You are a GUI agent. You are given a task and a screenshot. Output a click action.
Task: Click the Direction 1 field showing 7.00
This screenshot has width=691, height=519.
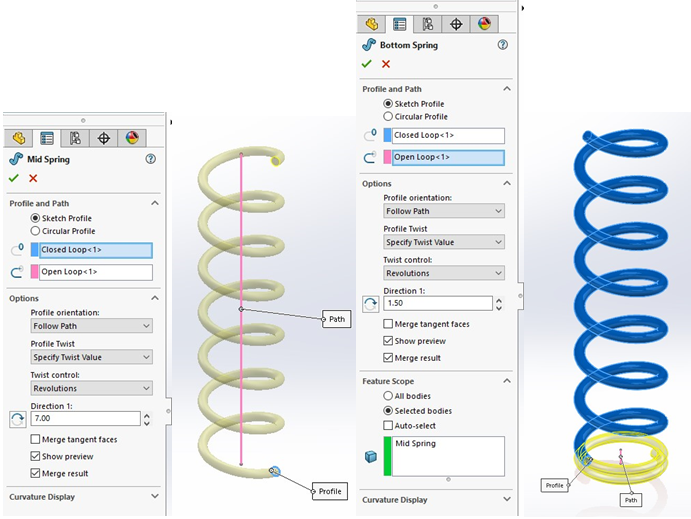tap(85, 419)
